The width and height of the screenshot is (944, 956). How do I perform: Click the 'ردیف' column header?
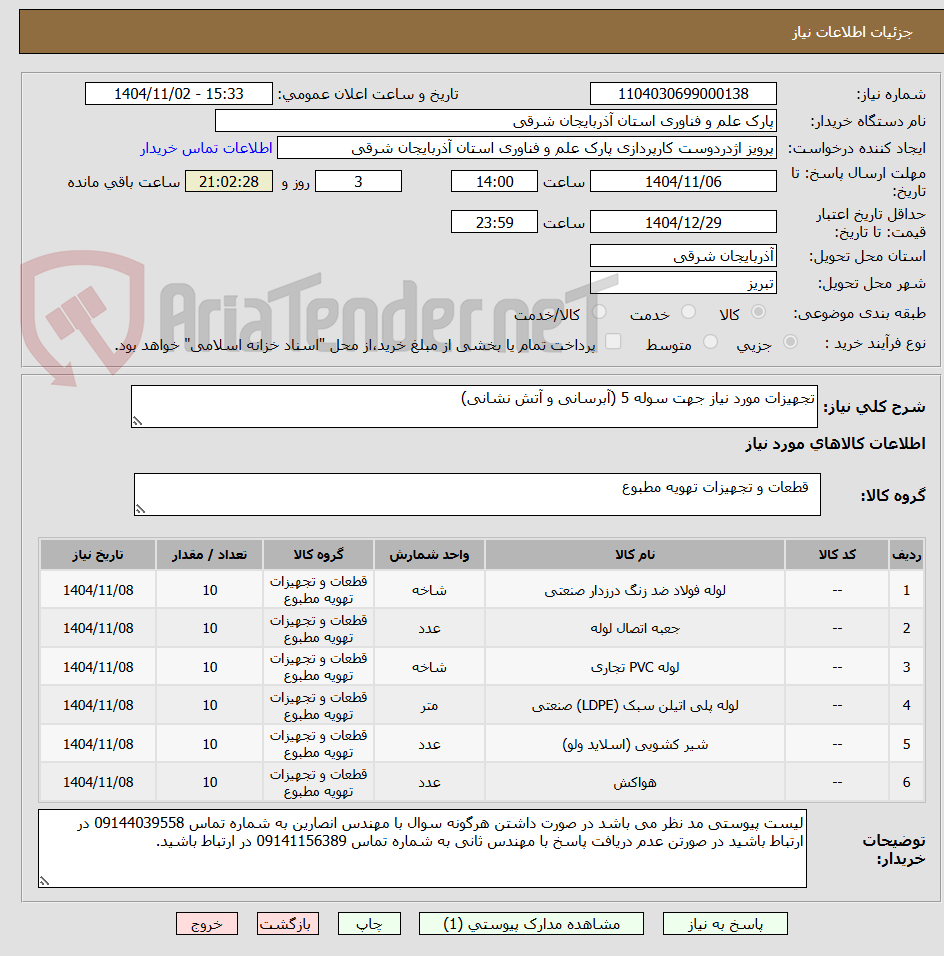tap(906, 554)
